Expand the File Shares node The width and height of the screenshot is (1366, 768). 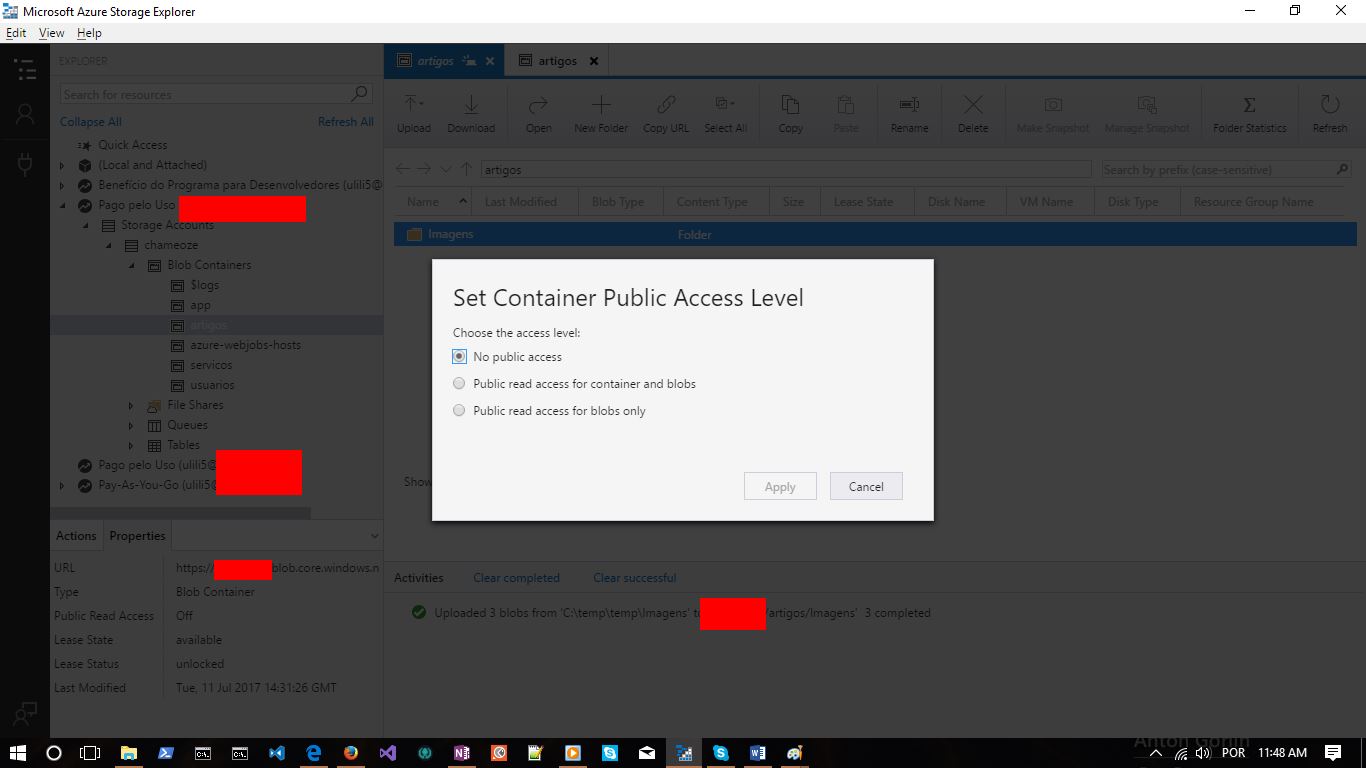pos(131,405)
